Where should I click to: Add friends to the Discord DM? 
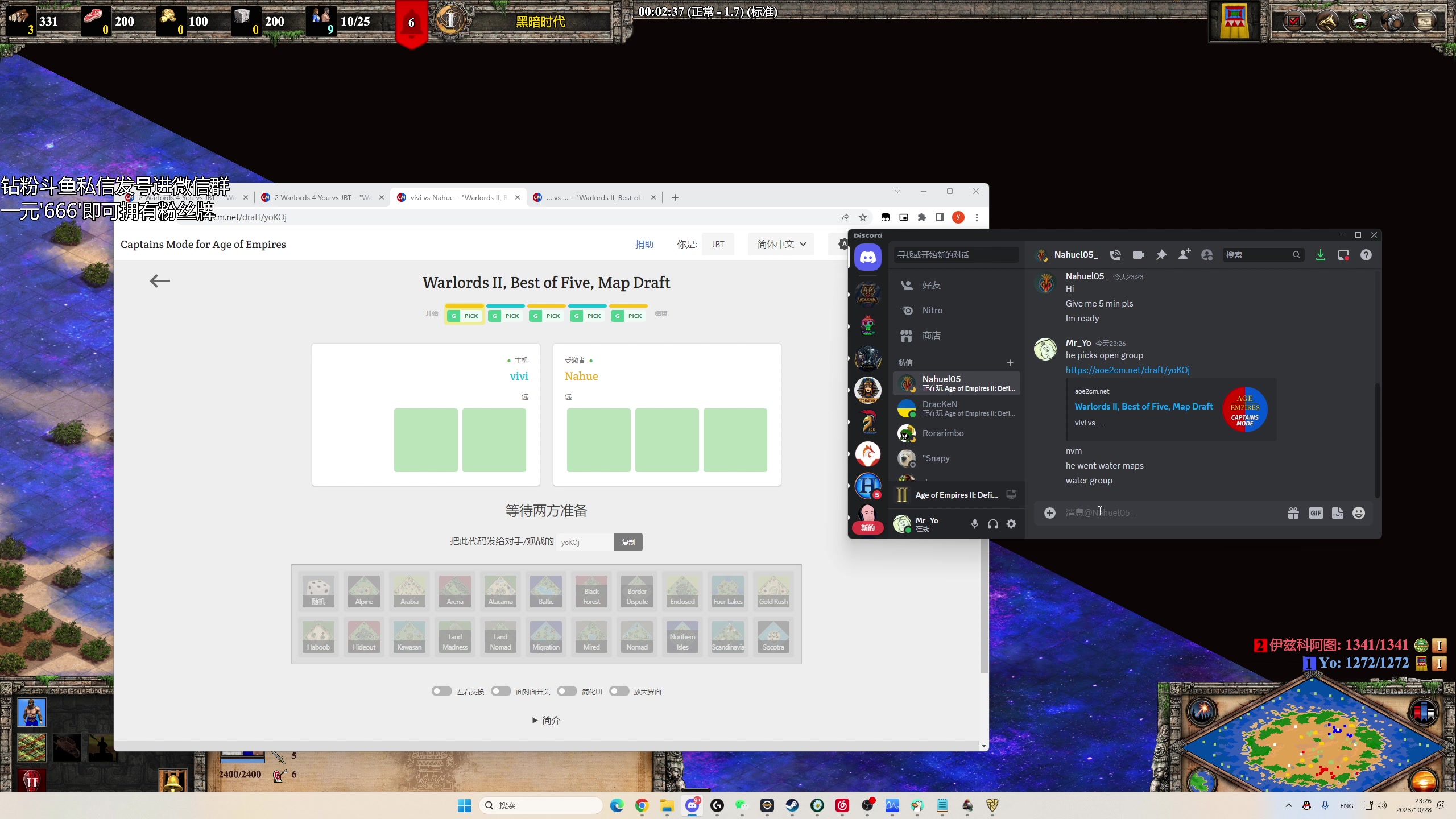[1184, 255]
